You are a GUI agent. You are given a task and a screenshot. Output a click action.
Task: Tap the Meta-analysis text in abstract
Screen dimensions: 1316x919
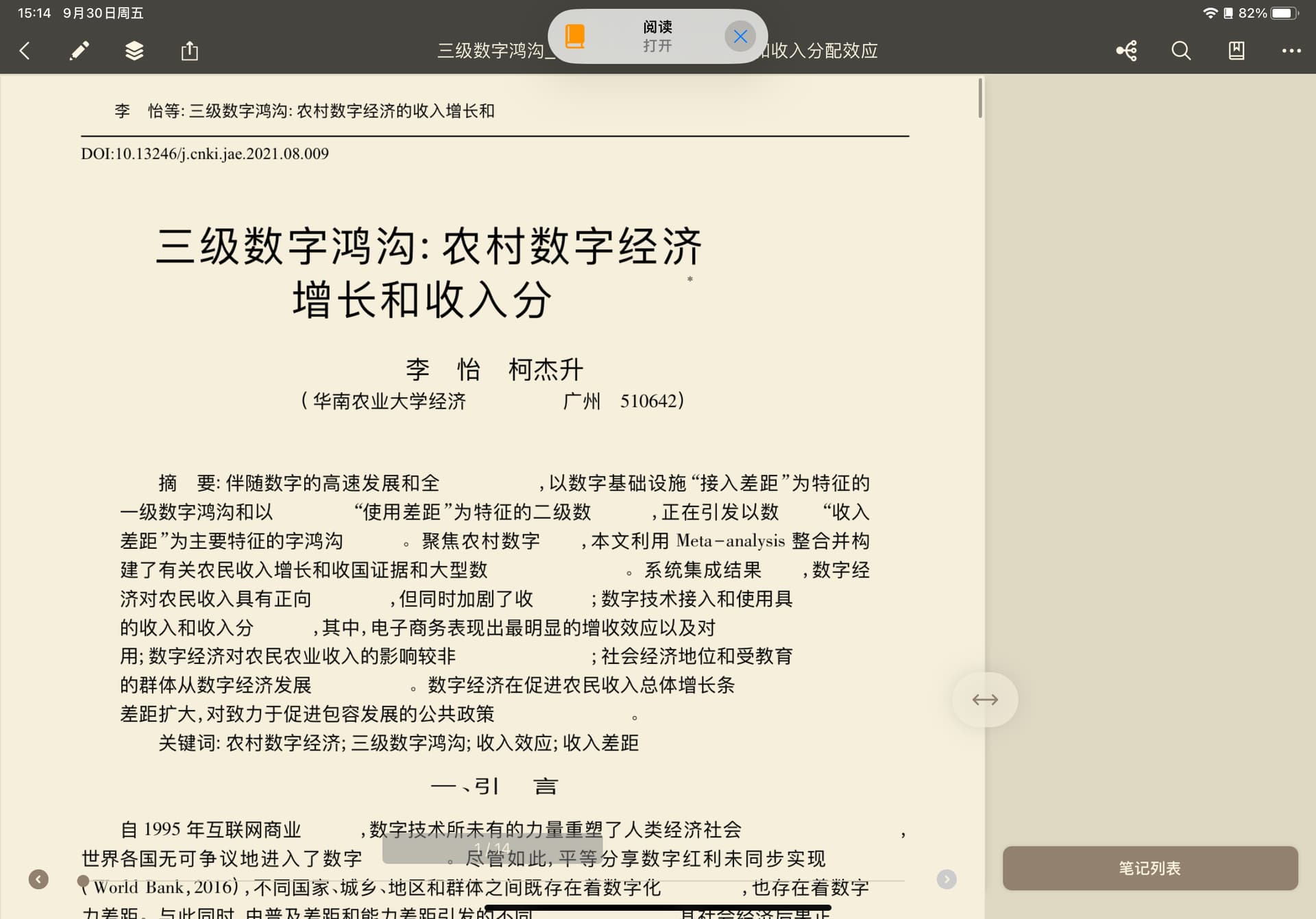click(731, 541)
